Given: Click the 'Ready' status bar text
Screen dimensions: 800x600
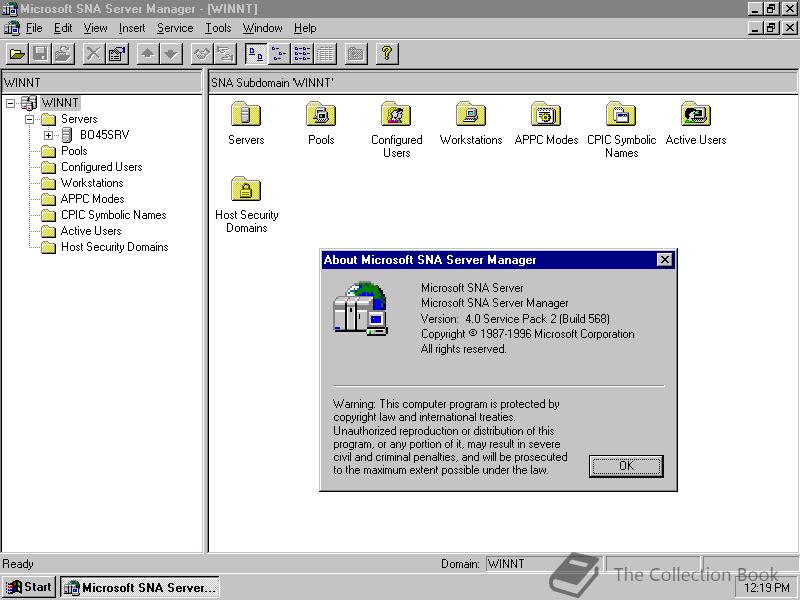Looking at the screenshot, I should [x=18, y=564].
